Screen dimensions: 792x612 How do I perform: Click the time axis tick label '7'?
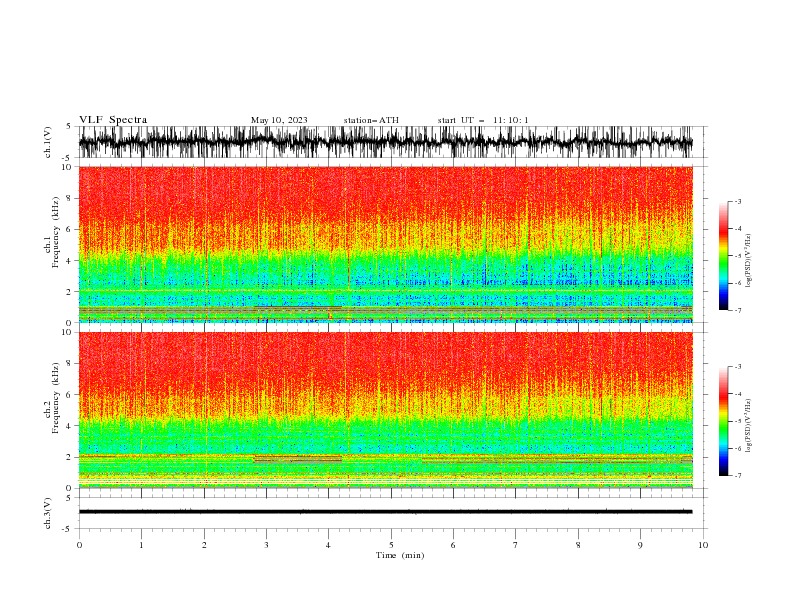click(516, 545)
